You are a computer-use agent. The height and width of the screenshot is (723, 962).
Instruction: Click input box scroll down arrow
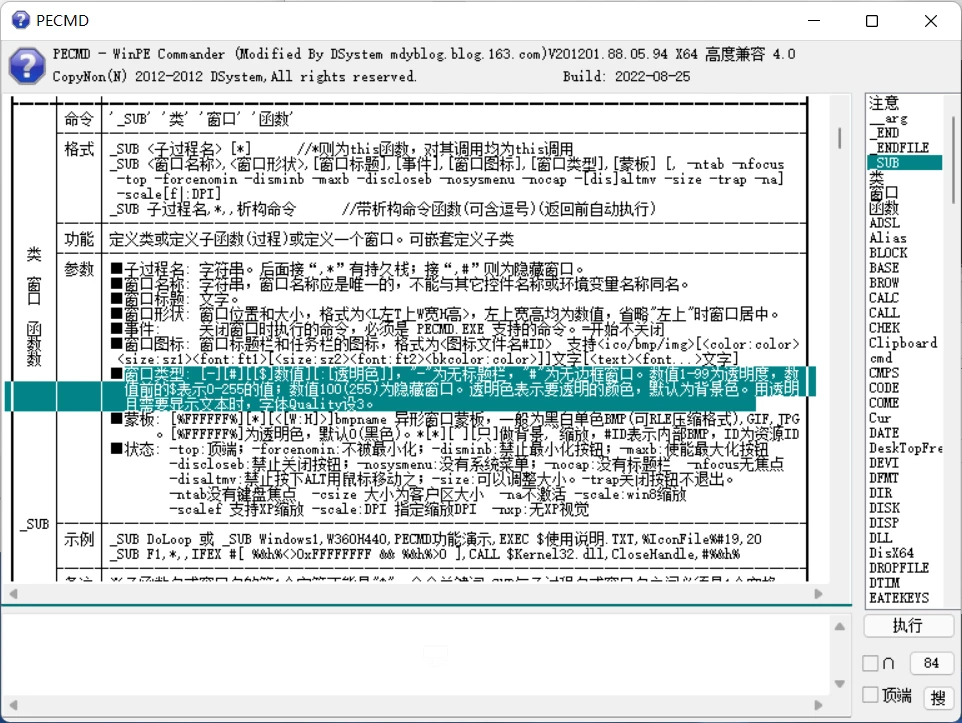pyautogui.click(x=840, y=684)
